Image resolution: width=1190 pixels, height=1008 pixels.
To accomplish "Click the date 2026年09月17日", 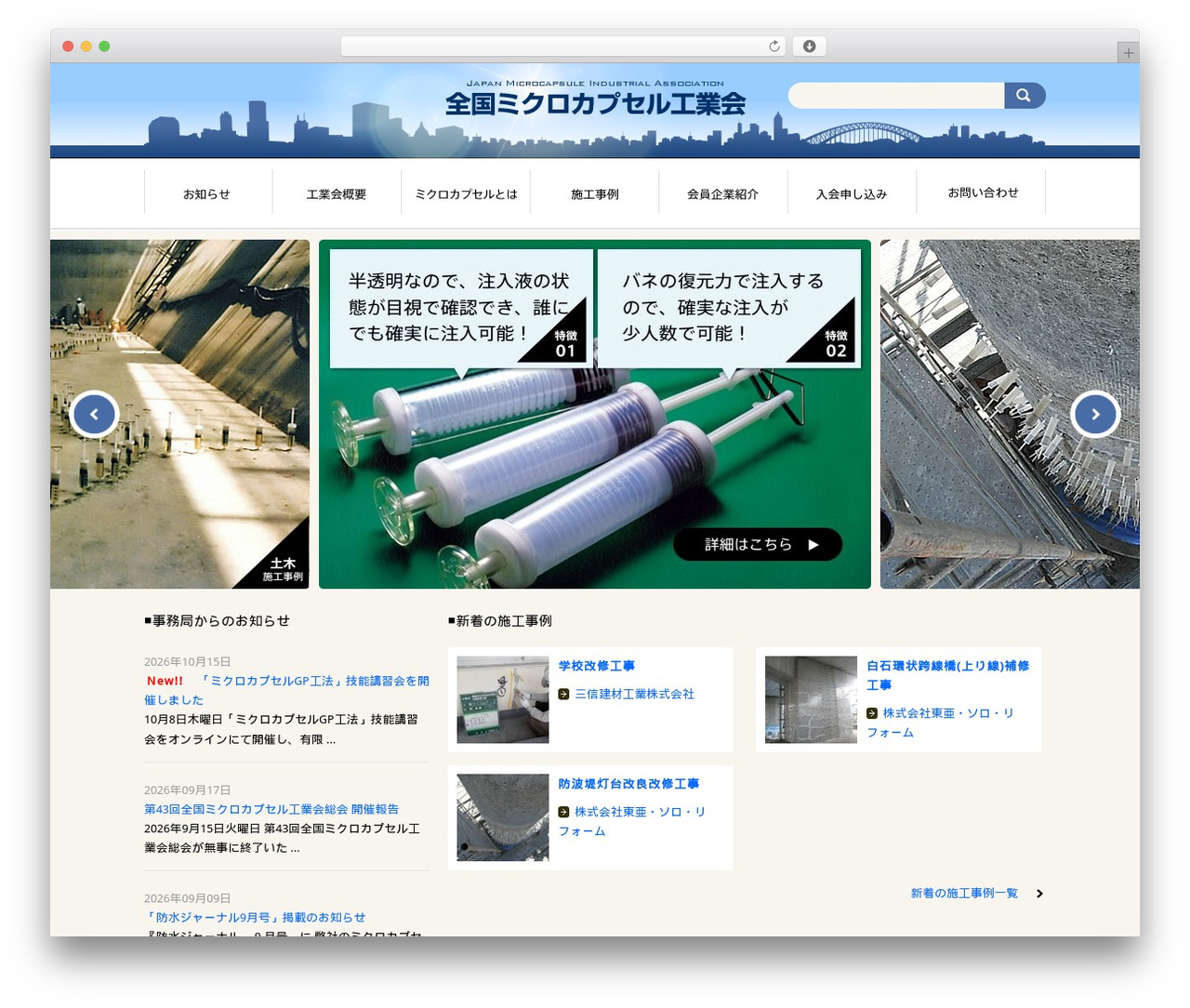I will 187,790.
